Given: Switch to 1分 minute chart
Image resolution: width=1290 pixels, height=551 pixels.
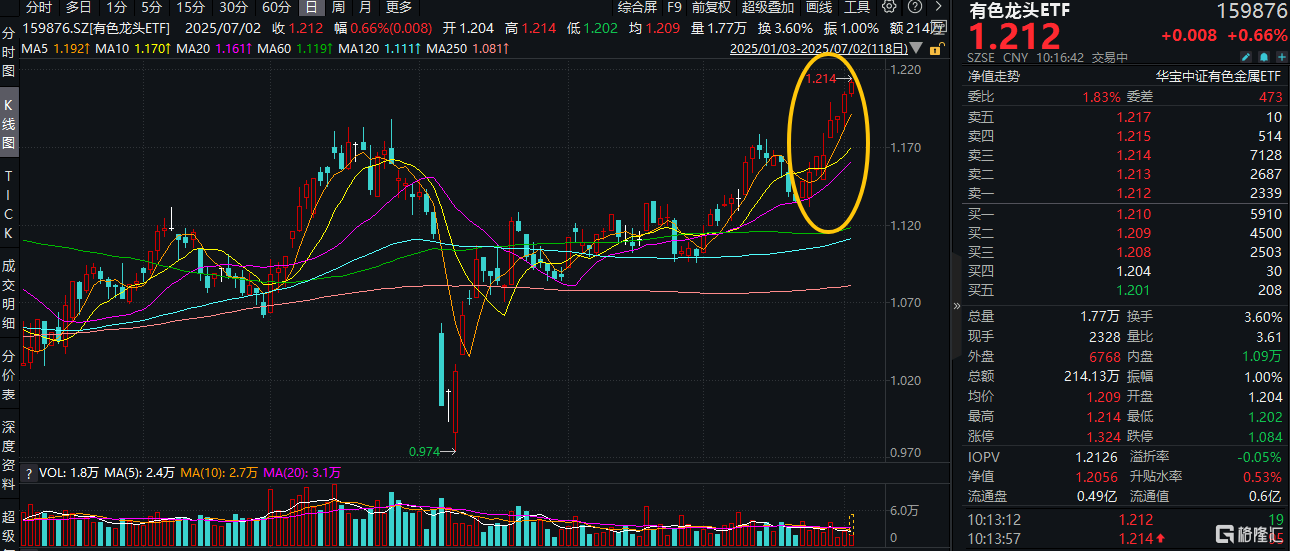Looking at the screenshot, I should [117, 7].
